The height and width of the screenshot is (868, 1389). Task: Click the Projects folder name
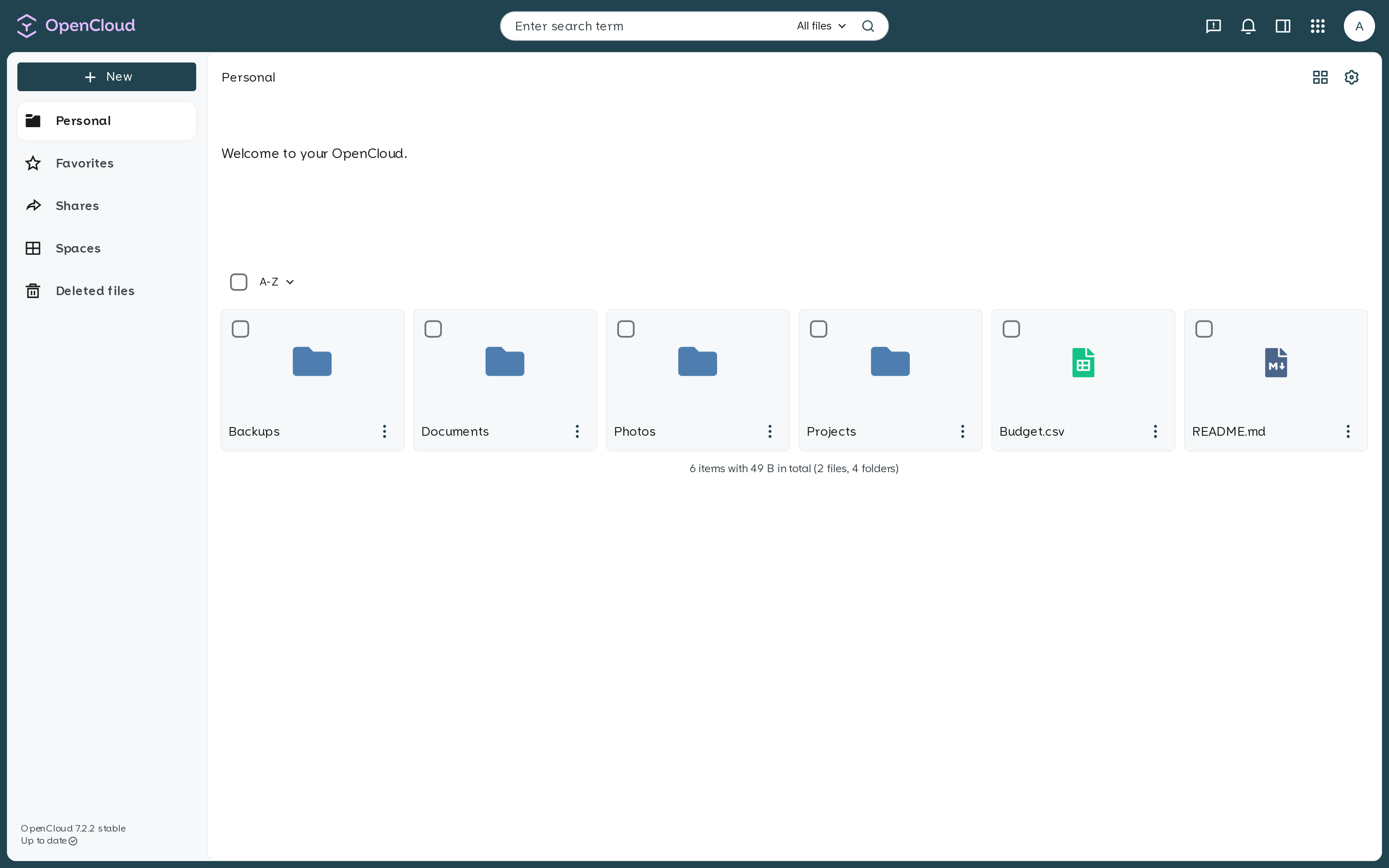point(831,432)
